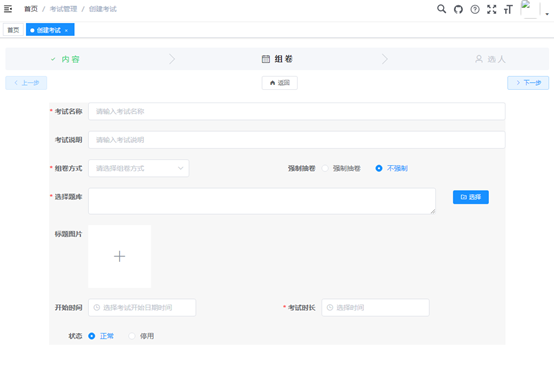Click the user avatar image
554x388 pixels.
(529, 9)
